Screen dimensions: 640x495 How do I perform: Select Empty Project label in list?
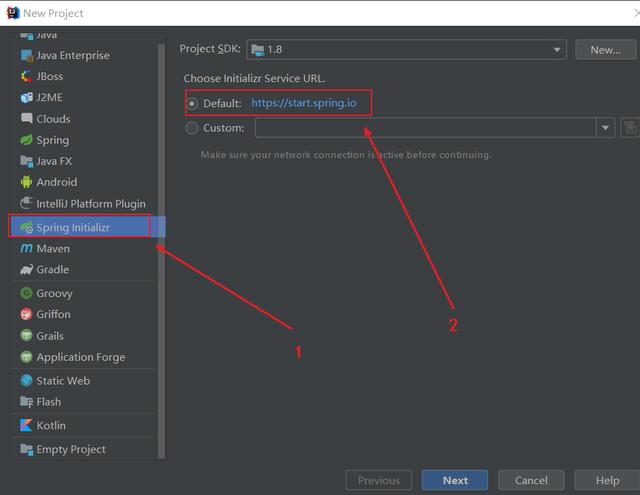[71, 449]
